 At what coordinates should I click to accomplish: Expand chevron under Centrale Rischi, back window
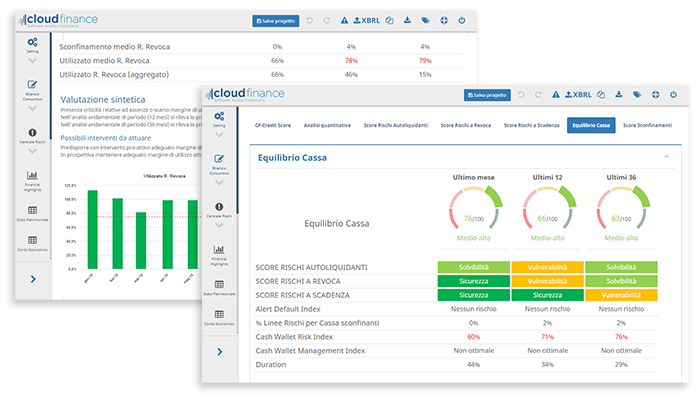click(x=33, y=151)
